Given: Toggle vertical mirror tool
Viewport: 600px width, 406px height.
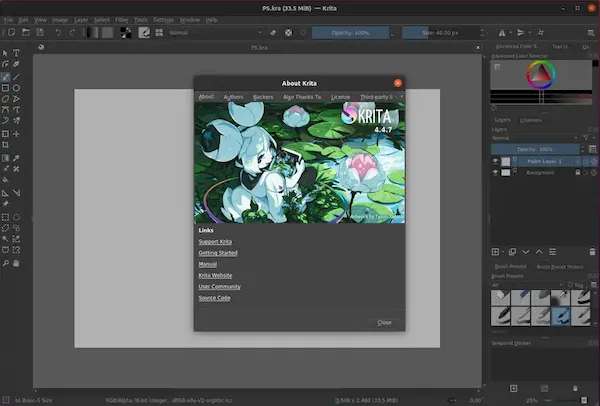Looking at the screenshot, I should tap(520, 33).
